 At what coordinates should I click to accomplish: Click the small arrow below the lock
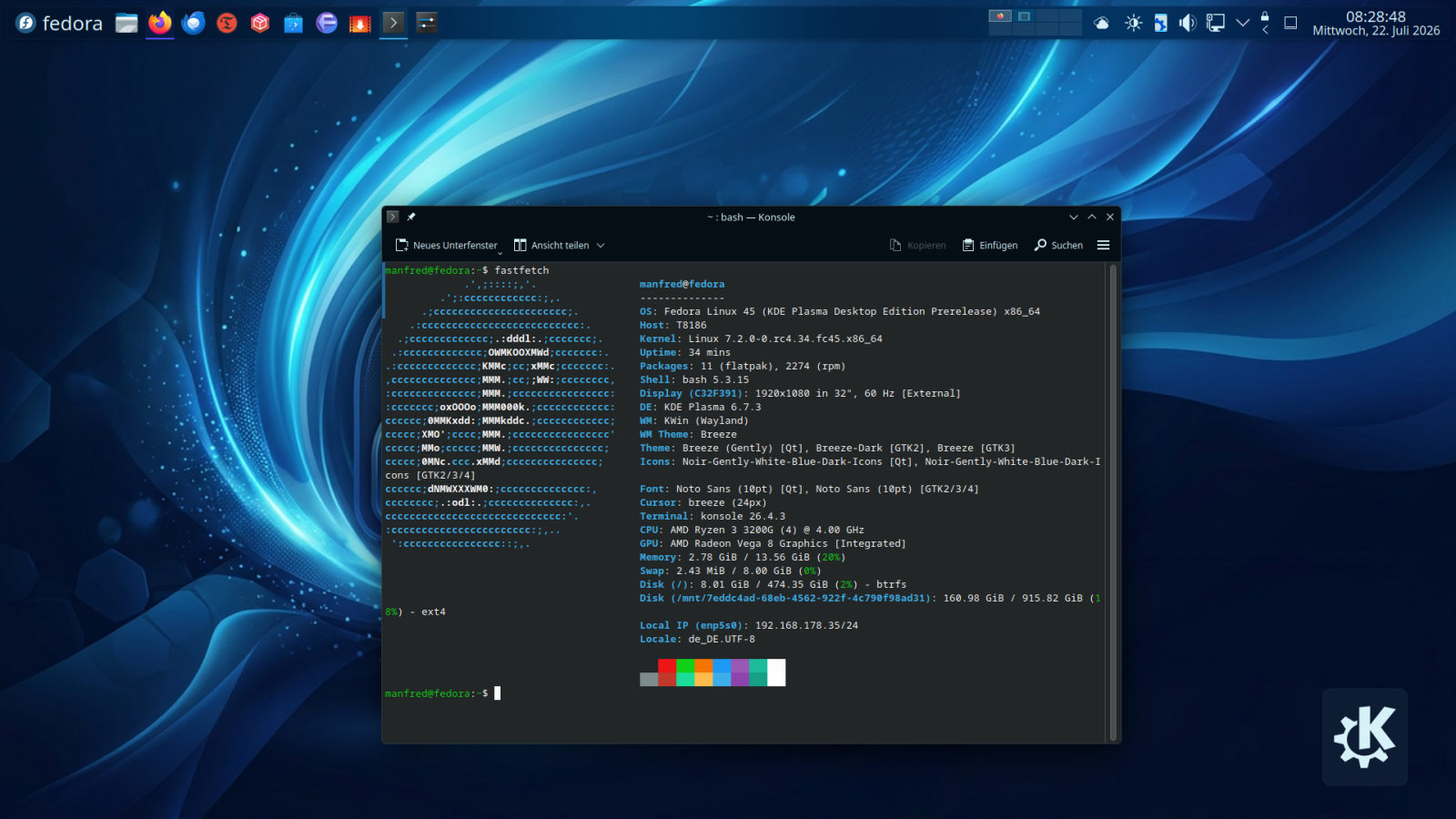click(1265, 30)
